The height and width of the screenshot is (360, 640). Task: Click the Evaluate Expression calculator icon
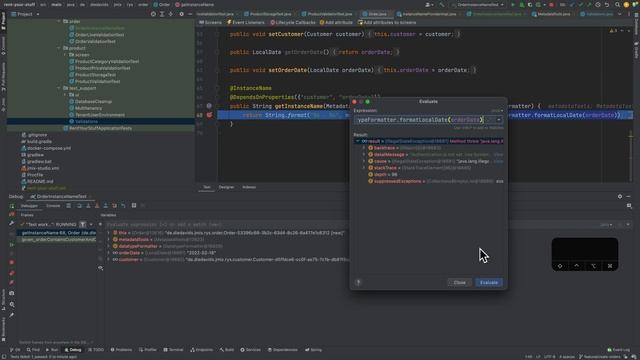tap(134, 206)
